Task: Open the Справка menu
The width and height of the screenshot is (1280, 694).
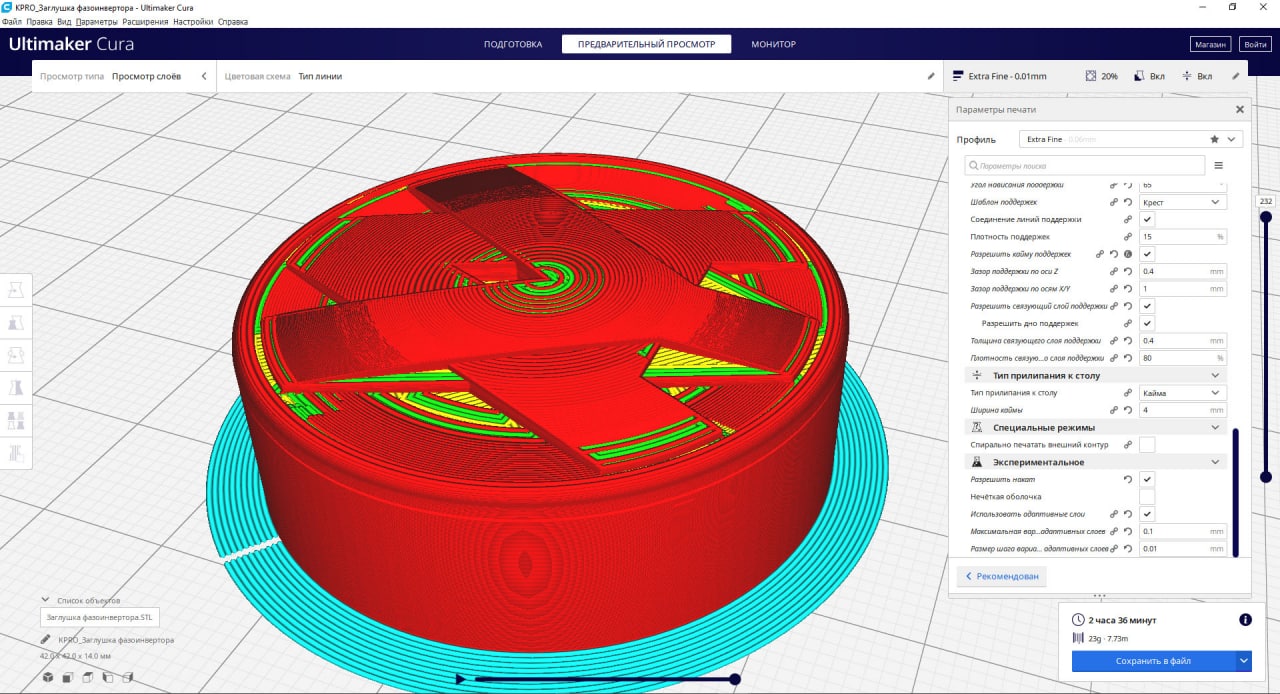Action: (232, 21)
